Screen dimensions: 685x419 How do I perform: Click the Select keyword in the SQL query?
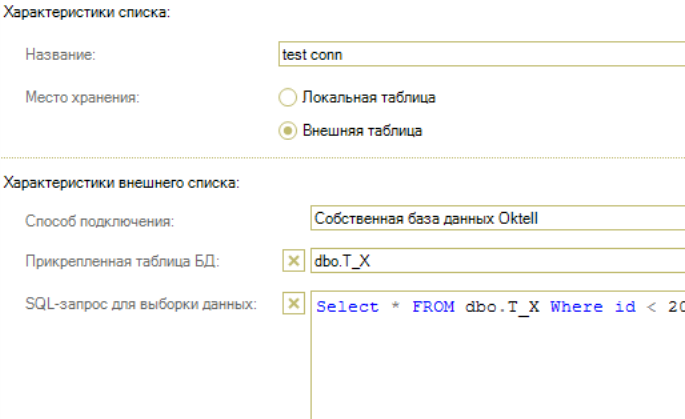tap(347, 307)
